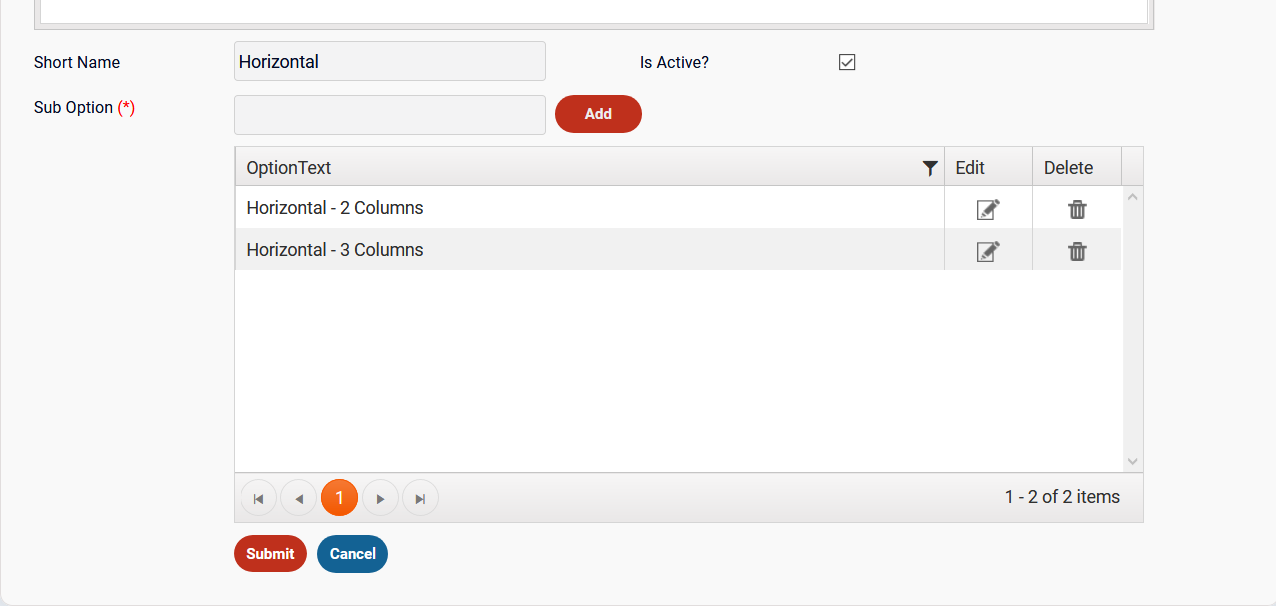Go to next page of grid
Viewport: 1276px width, 606px height.
tap(380, 498)
